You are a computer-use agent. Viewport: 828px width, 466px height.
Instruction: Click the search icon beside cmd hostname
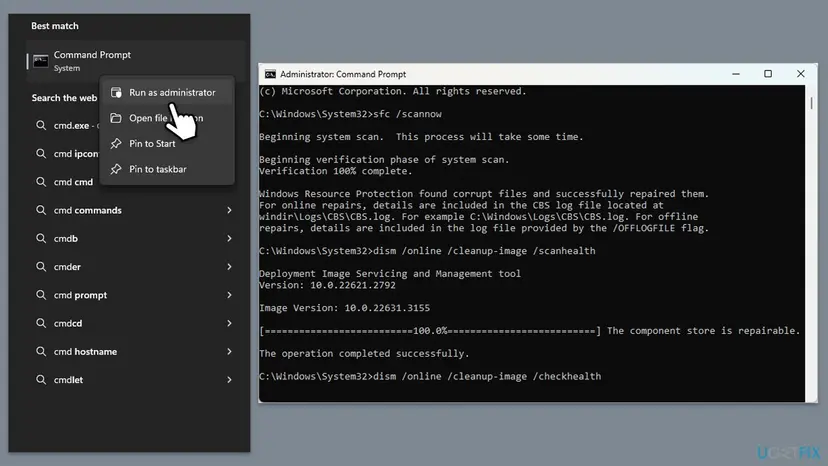(41, 351)
